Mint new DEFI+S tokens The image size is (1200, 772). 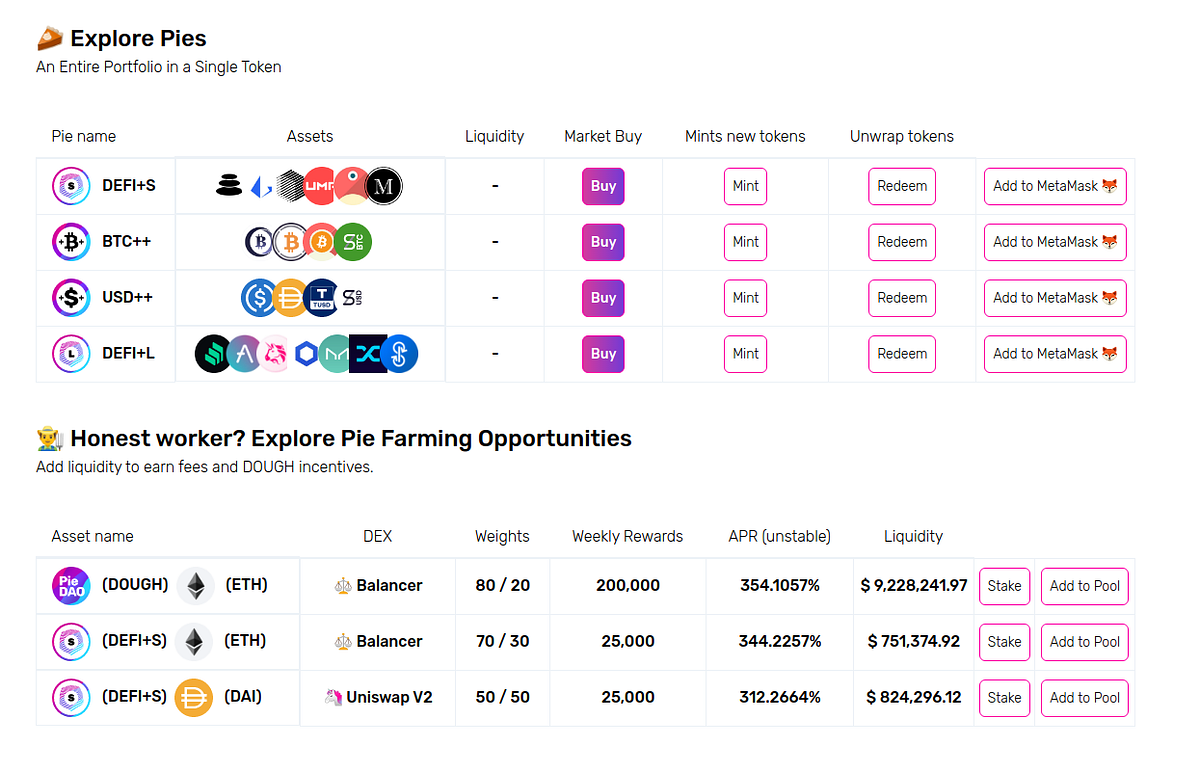coord(746,186)
